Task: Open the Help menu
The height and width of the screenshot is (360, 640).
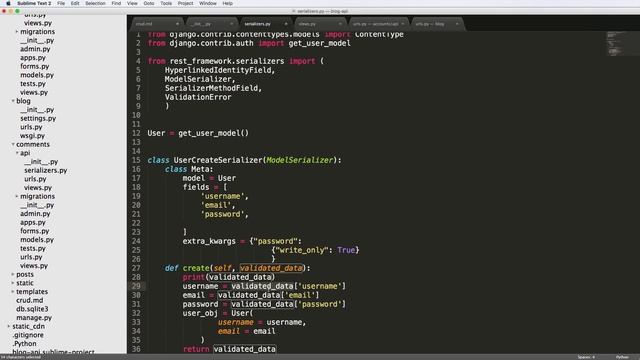Action: (x=227, y=3)
